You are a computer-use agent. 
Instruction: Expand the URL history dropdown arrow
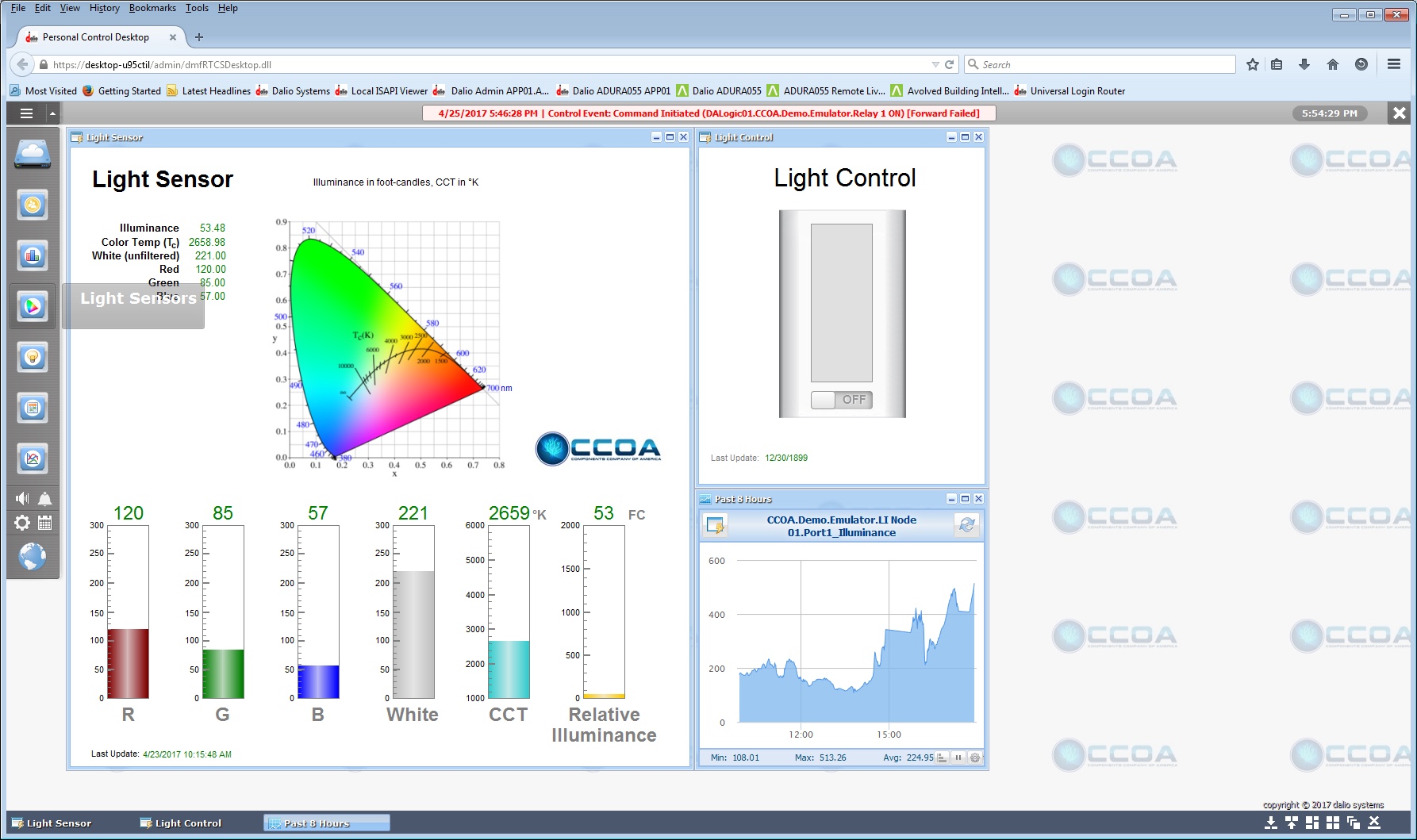point(935,65)
